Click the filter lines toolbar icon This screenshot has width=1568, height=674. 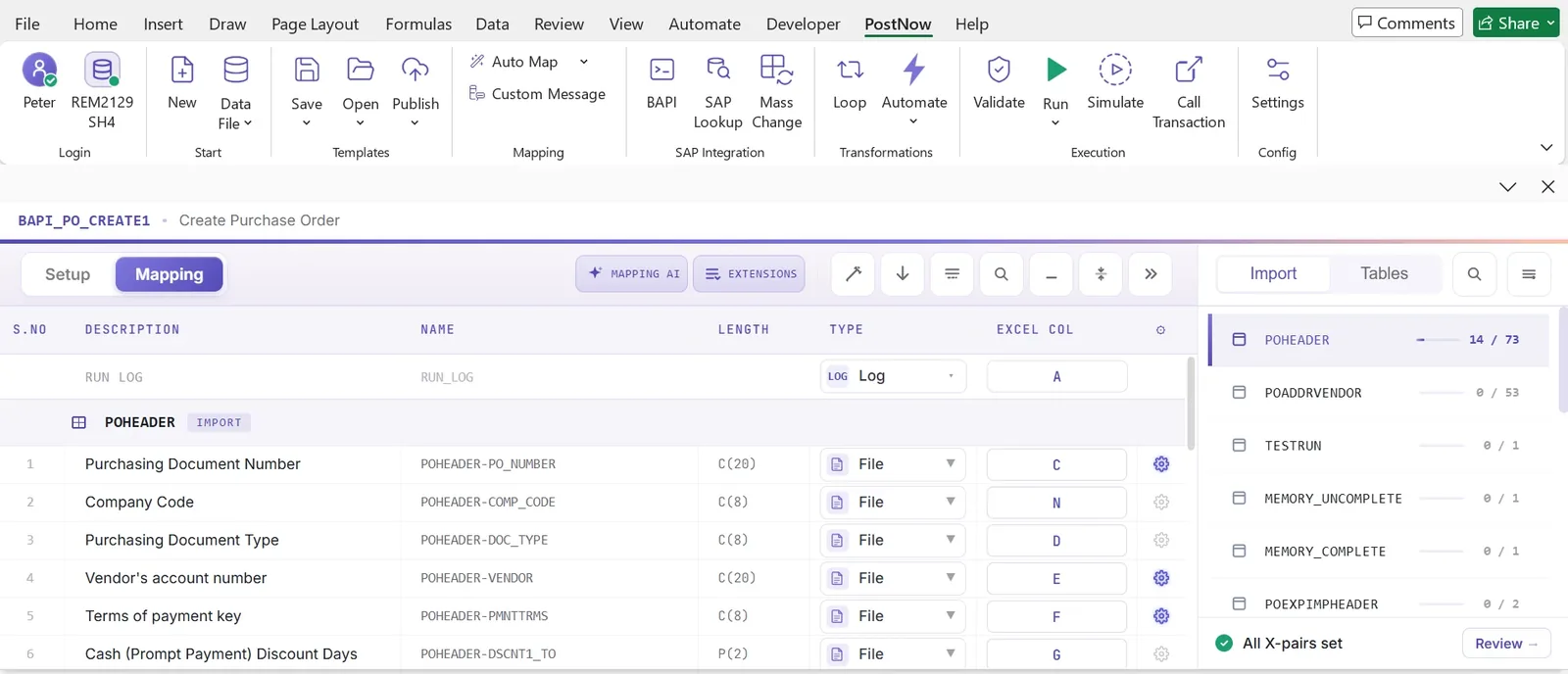tap(952, 274)
